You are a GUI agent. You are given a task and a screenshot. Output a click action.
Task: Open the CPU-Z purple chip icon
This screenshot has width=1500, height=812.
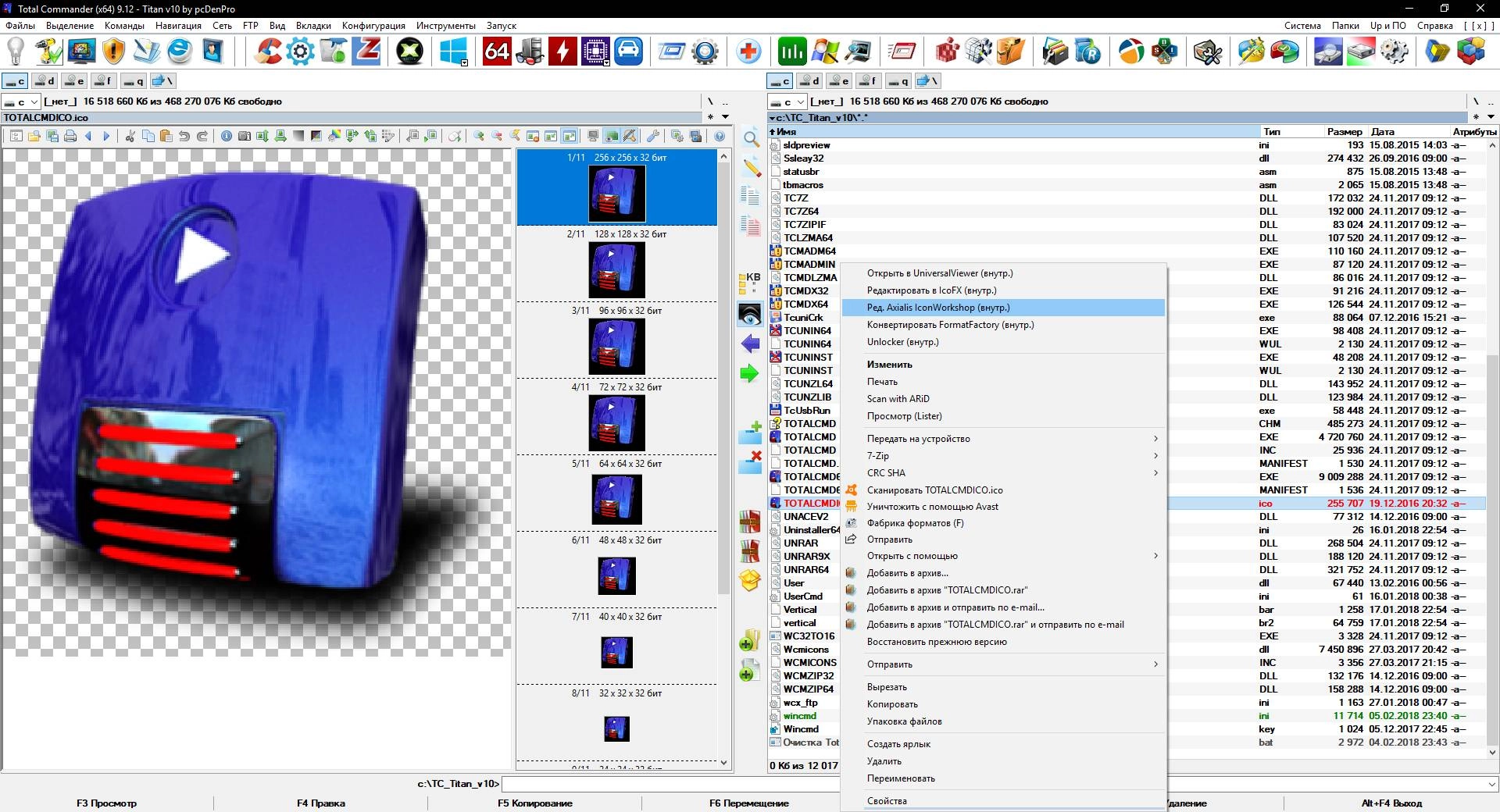[x=596, y=52]
